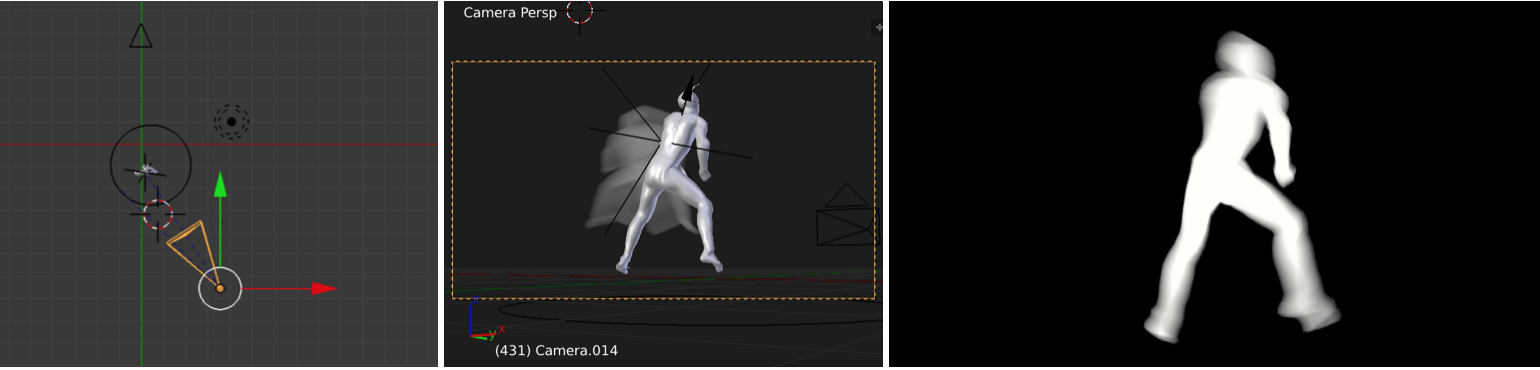This screenshot has height=370, width=1540.
Task: Select the dashed-circle point lamp
Action: pyautogui.click(x=231, y=122)
